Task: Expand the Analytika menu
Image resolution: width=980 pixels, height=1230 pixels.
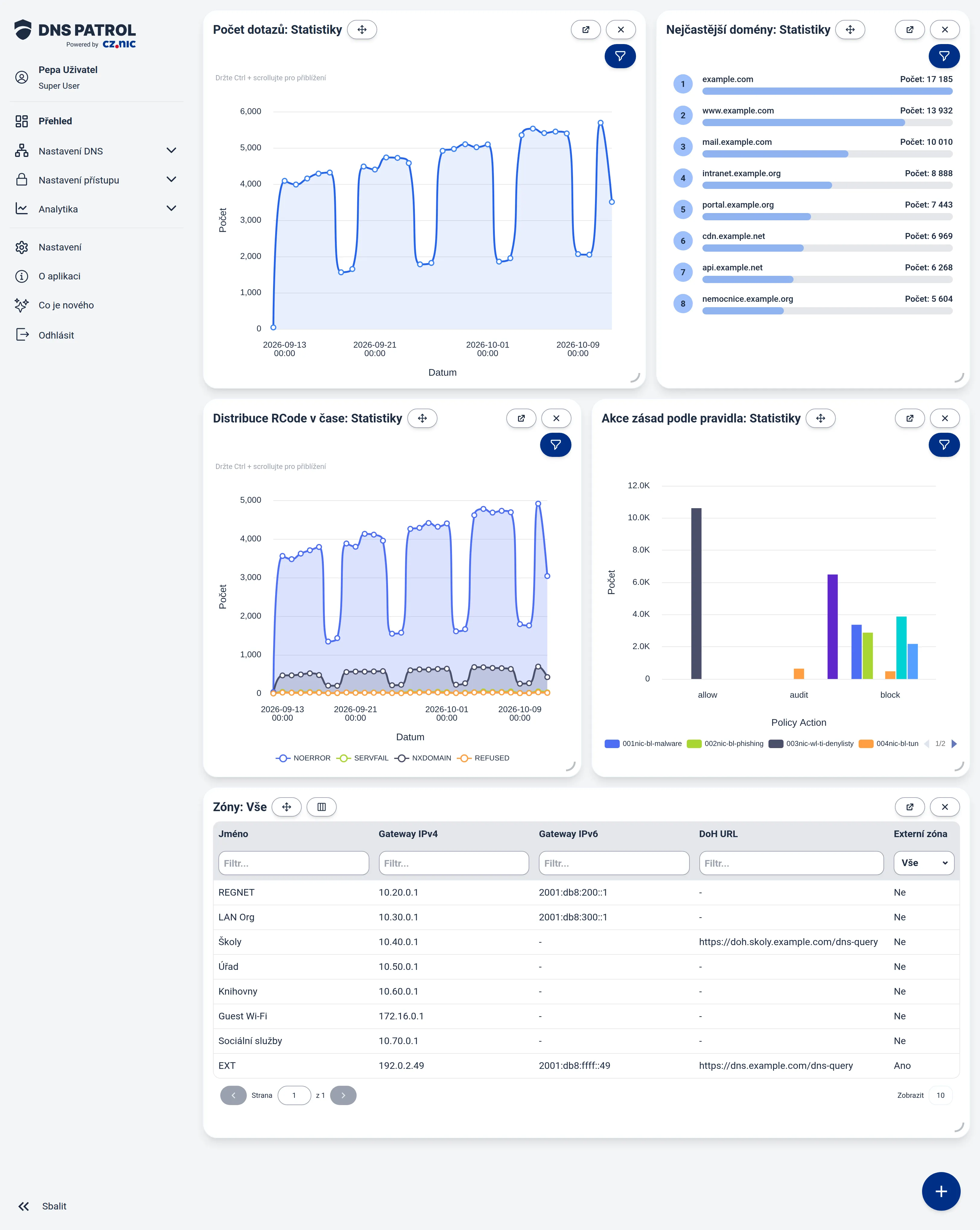Action: tap(97, 209)
